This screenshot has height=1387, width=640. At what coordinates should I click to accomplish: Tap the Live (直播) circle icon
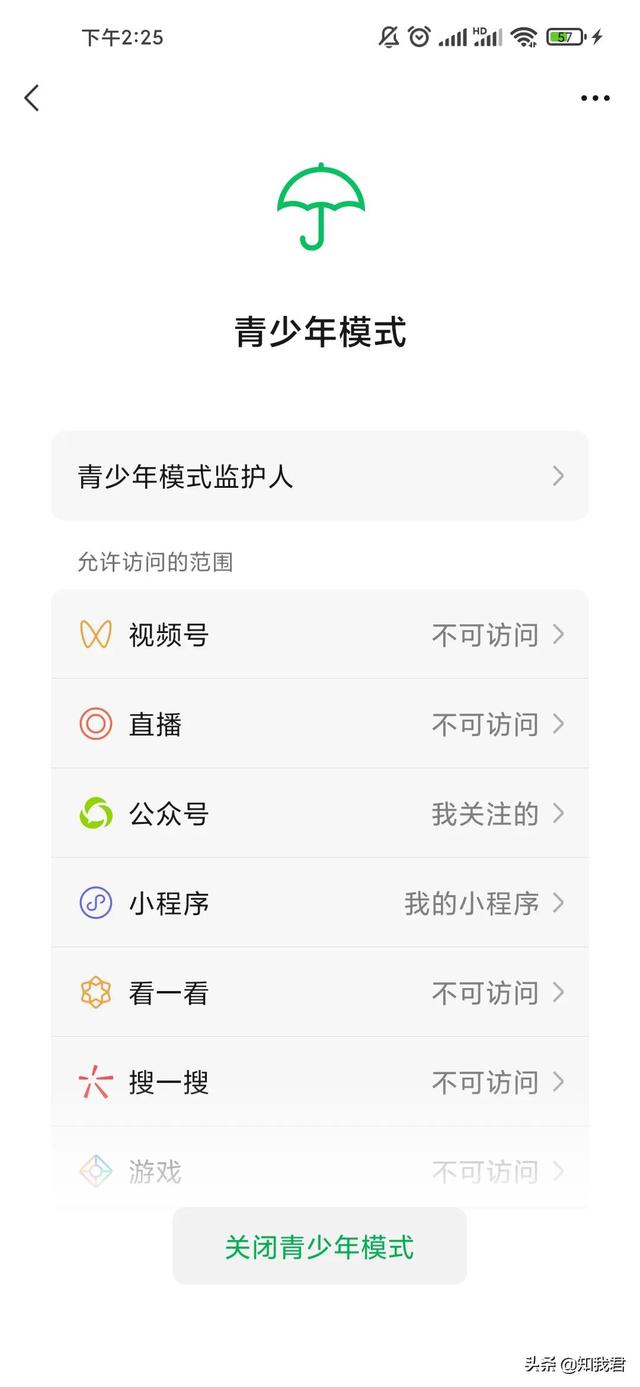tap(96, 724)
